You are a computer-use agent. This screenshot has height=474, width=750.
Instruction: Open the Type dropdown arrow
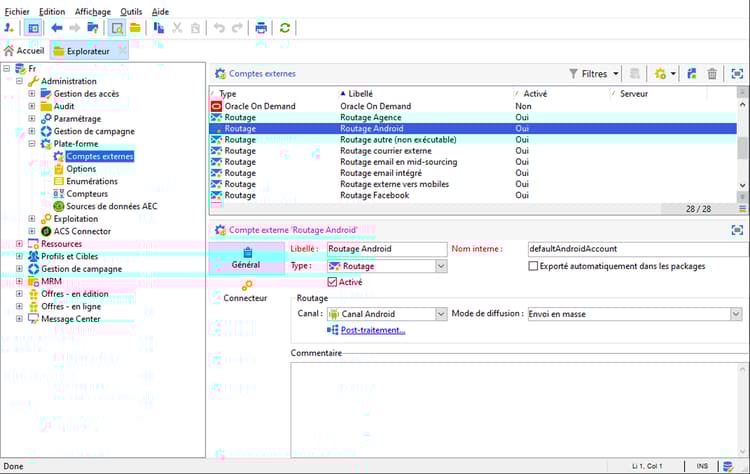point(441,266)
